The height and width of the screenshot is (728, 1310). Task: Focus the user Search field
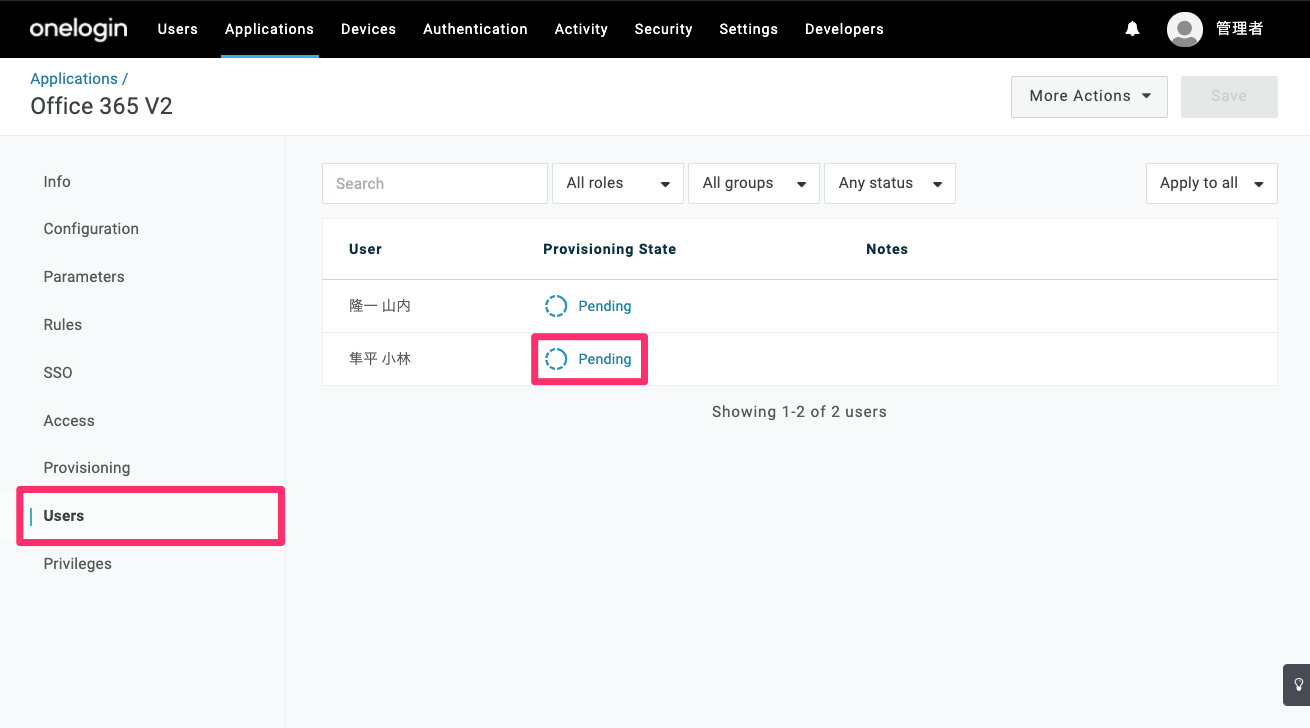point(435,184)
